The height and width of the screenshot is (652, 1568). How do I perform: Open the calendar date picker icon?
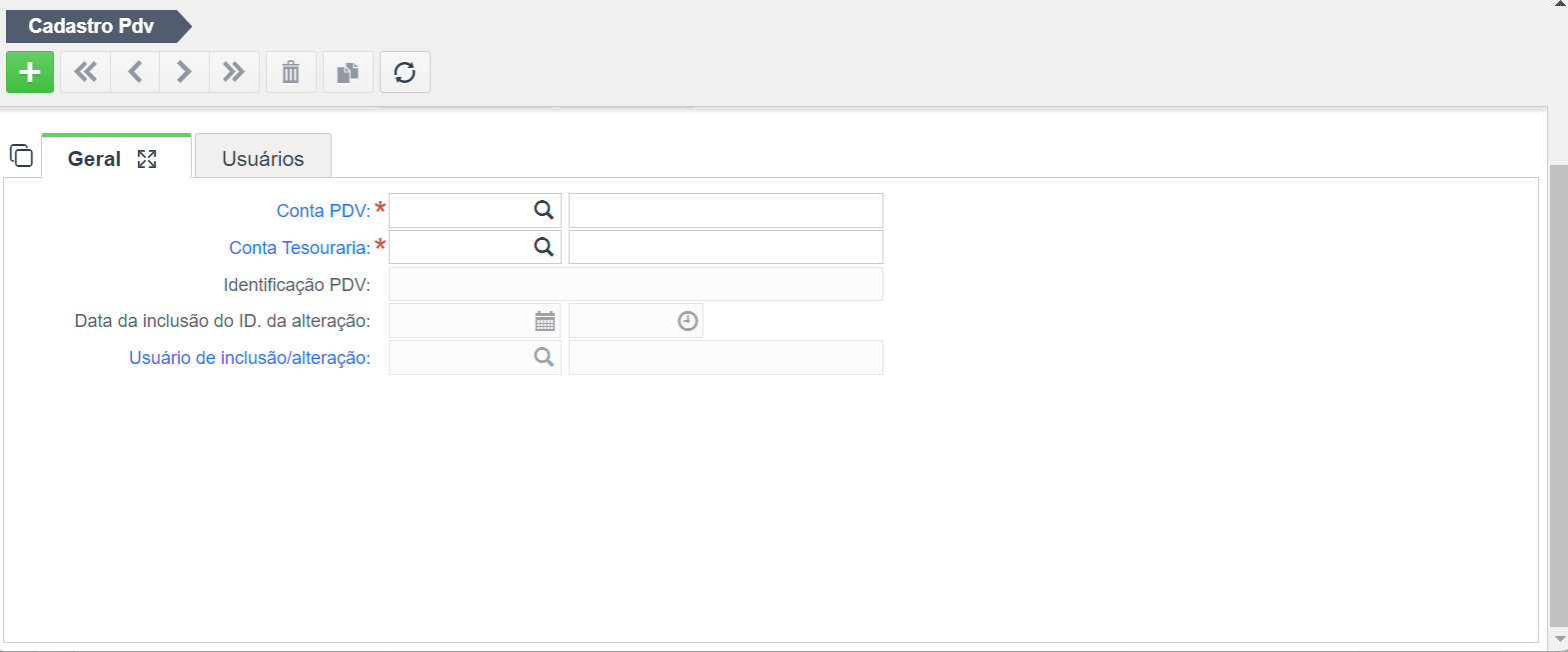(x=545, y=321)
